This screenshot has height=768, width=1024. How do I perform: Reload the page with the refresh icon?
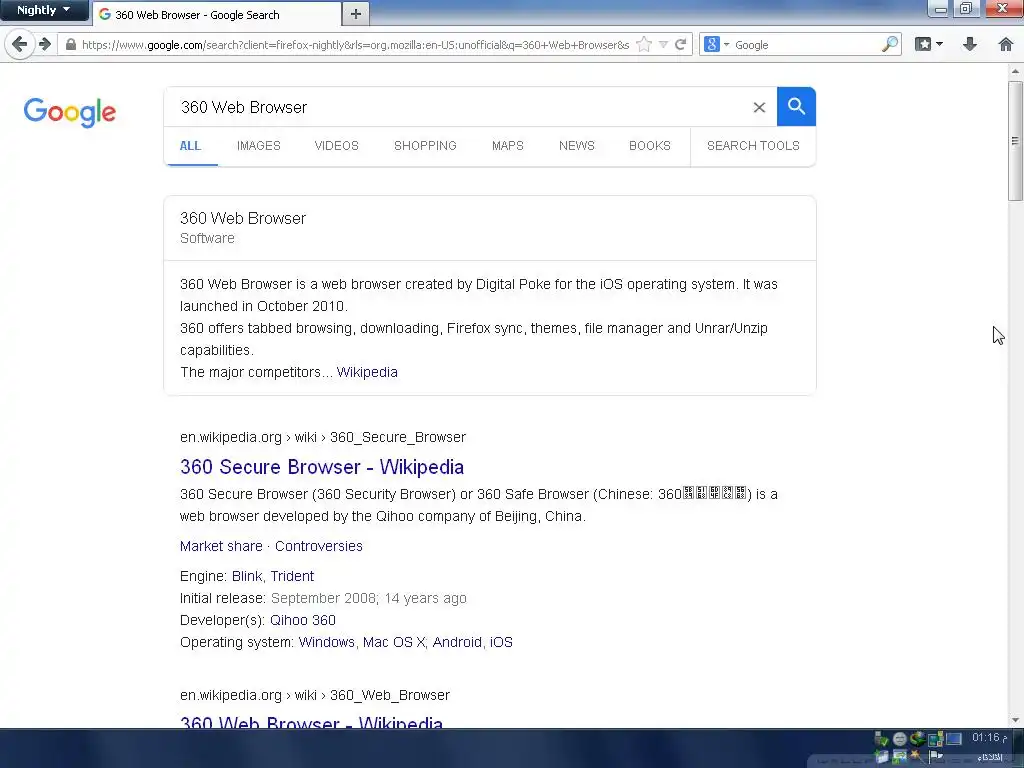pos(680,44)
